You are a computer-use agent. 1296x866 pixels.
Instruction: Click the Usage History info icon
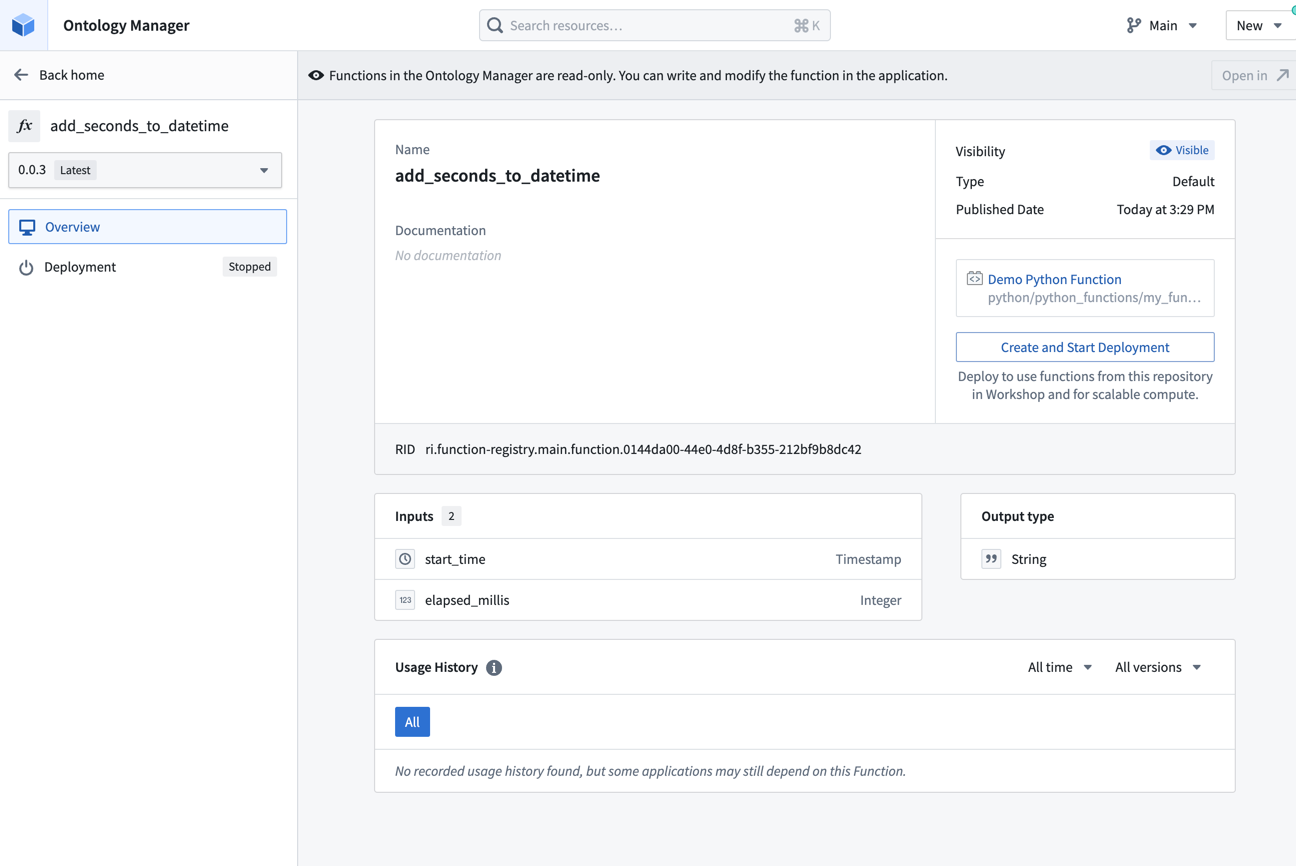(494, 668)
